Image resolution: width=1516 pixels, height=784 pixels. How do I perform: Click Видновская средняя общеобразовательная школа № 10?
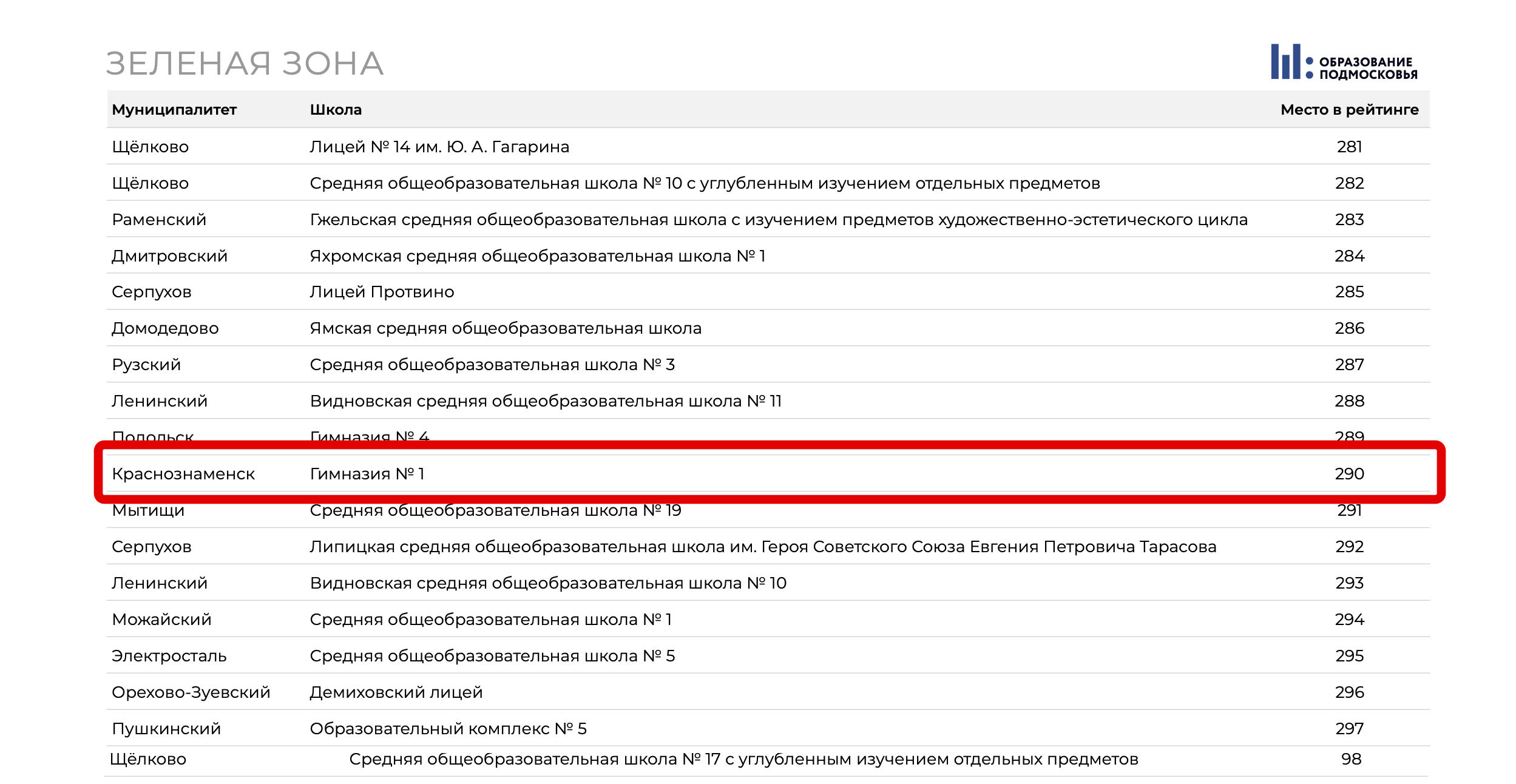pos(548,583)
